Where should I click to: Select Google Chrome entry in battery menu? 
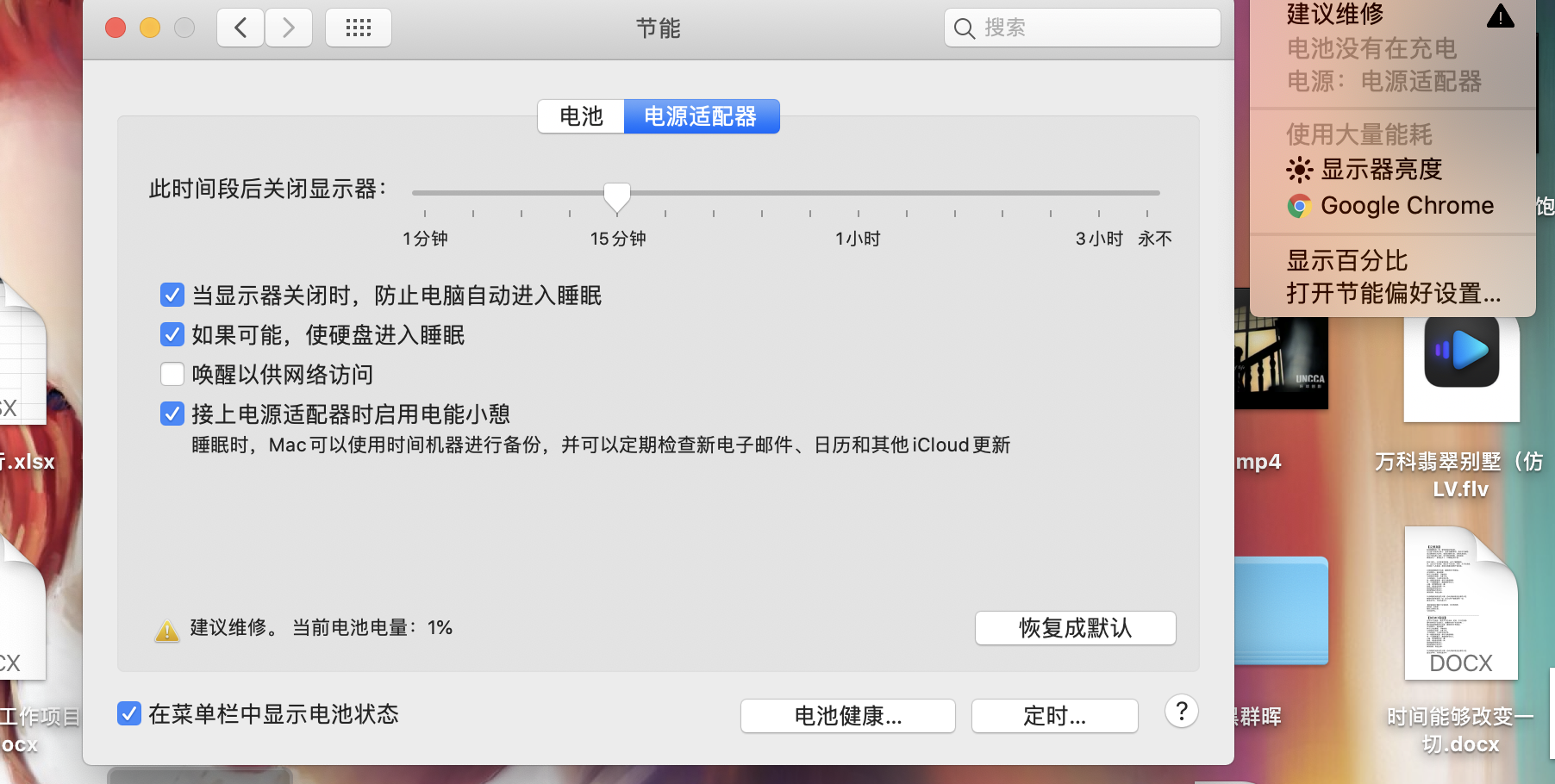(x=1408, y=206)
